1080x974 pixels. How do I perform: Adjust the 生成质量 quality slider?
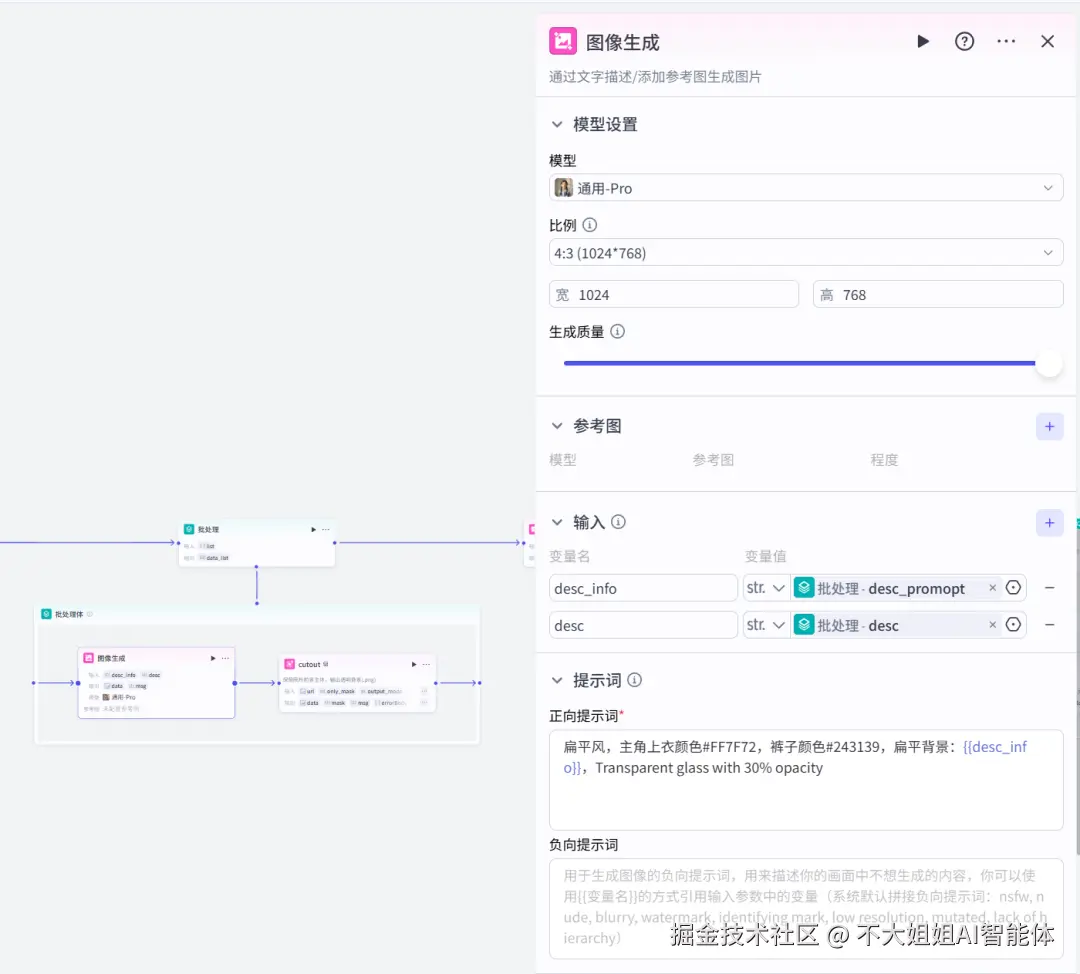pyautogui.click(x=1047, y=364)
